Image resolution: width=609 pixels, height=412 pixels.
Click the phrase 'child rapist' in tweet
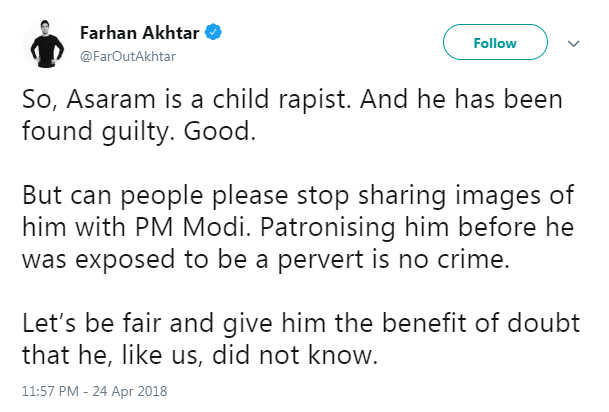click(245, 103)
